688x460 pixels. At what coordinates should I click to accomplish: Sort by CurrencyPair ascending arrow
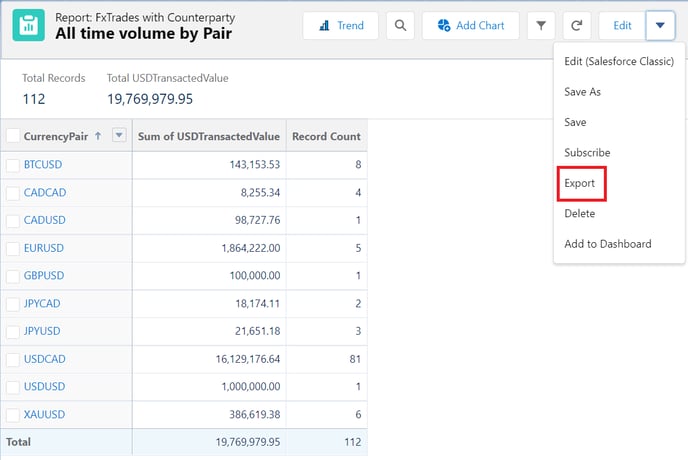tap(98, 135)
